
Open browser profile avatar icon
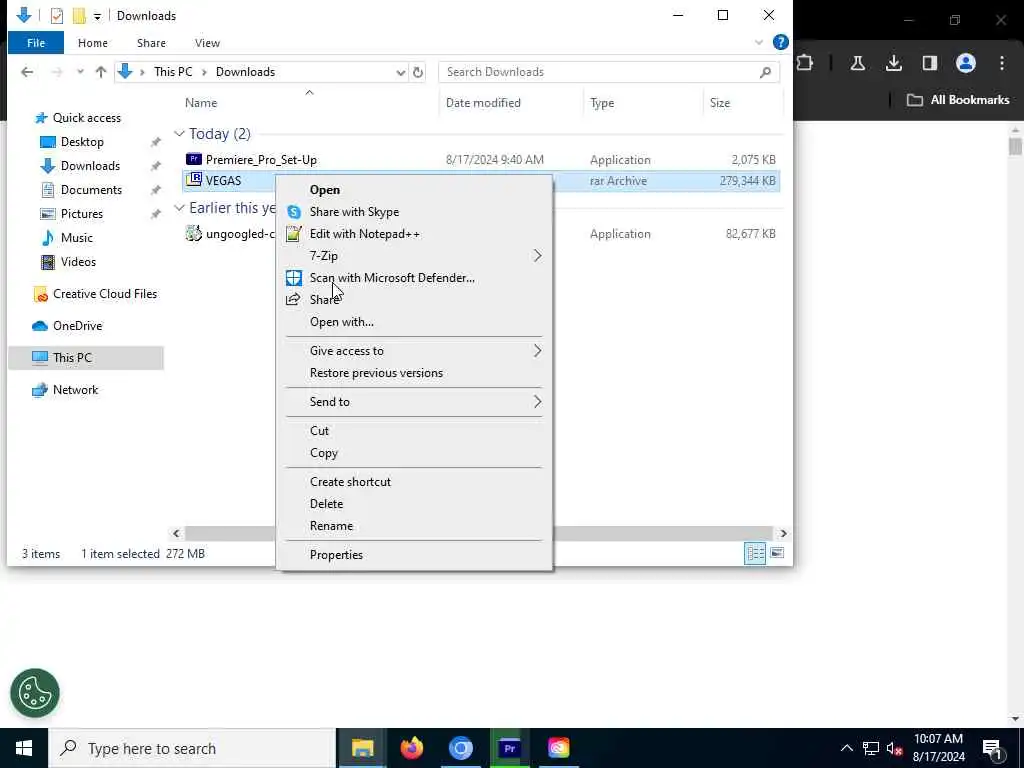pos(965,63)
